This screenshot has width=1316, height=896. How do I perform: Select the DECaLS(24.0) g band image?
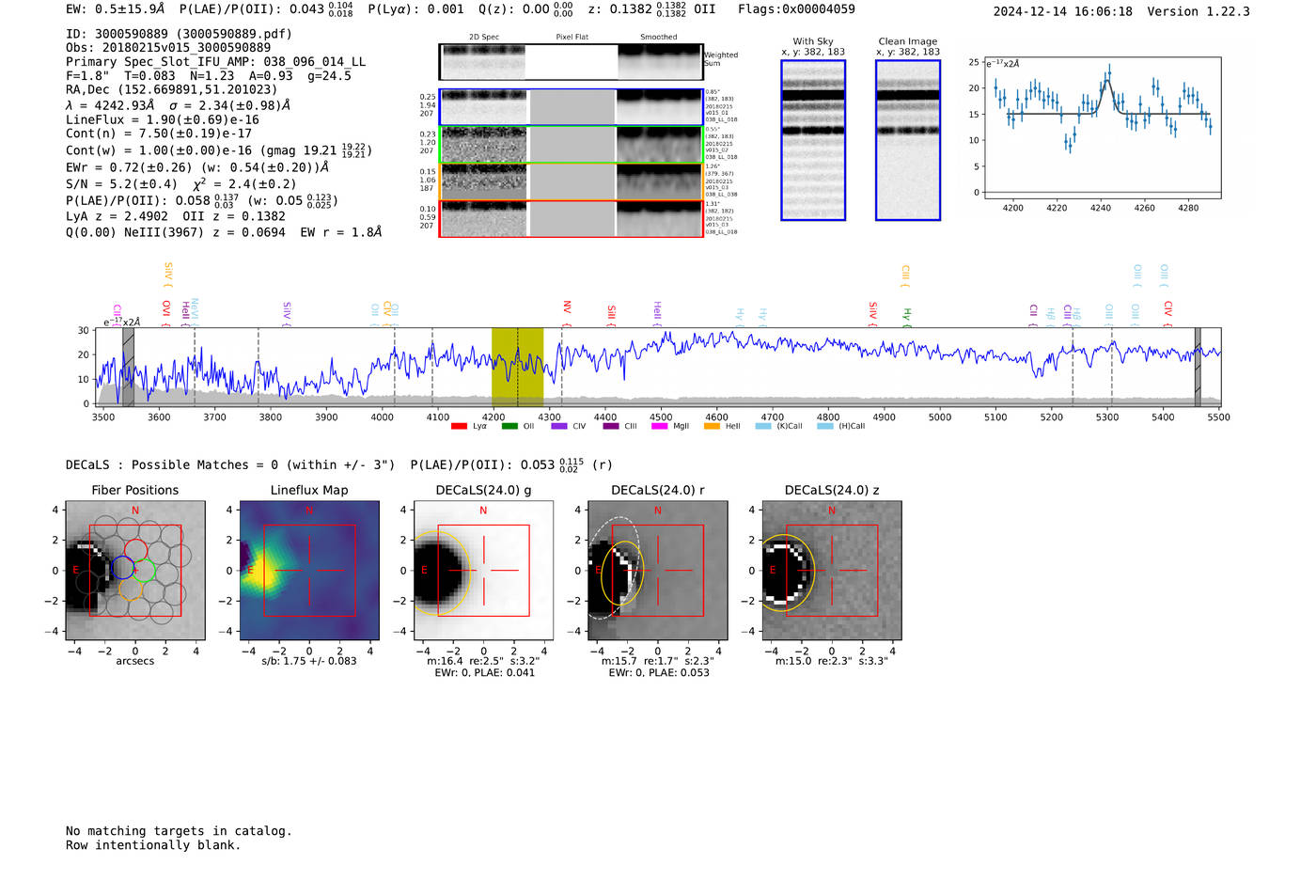[483, 570]
